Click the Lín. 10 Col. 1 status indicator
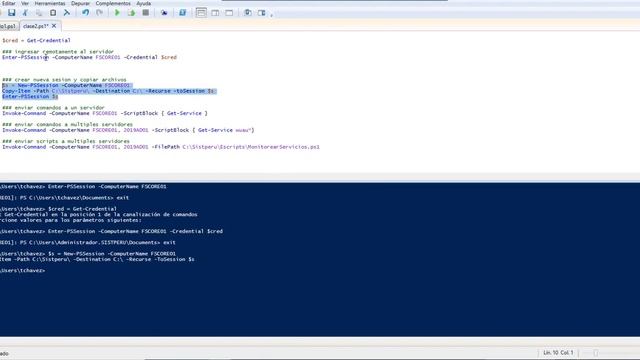Screen dimensions: 640x360 [x=558, y=353]
